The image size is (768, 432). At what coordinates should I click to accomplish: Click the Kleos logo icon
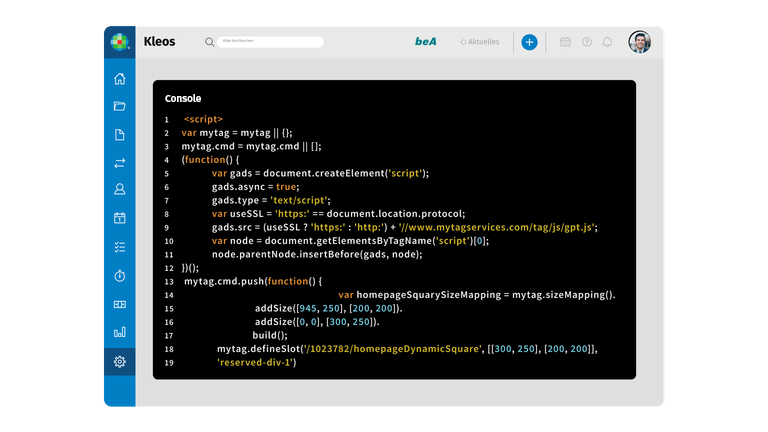coord(120,42)
